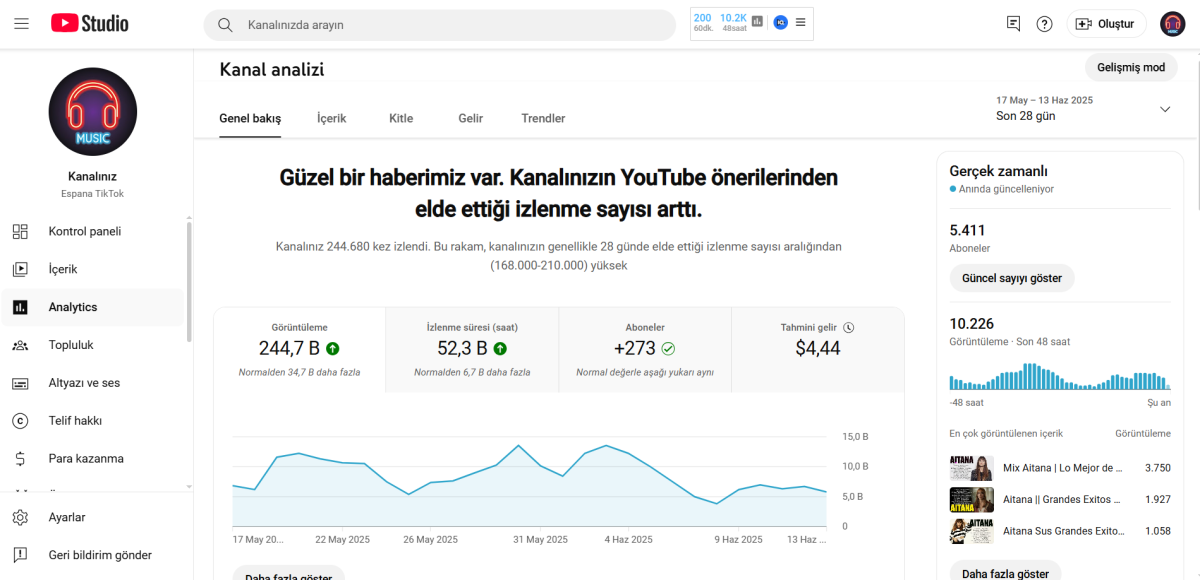
Task: Open the Help question mark icon
Action: point(1044,24)
